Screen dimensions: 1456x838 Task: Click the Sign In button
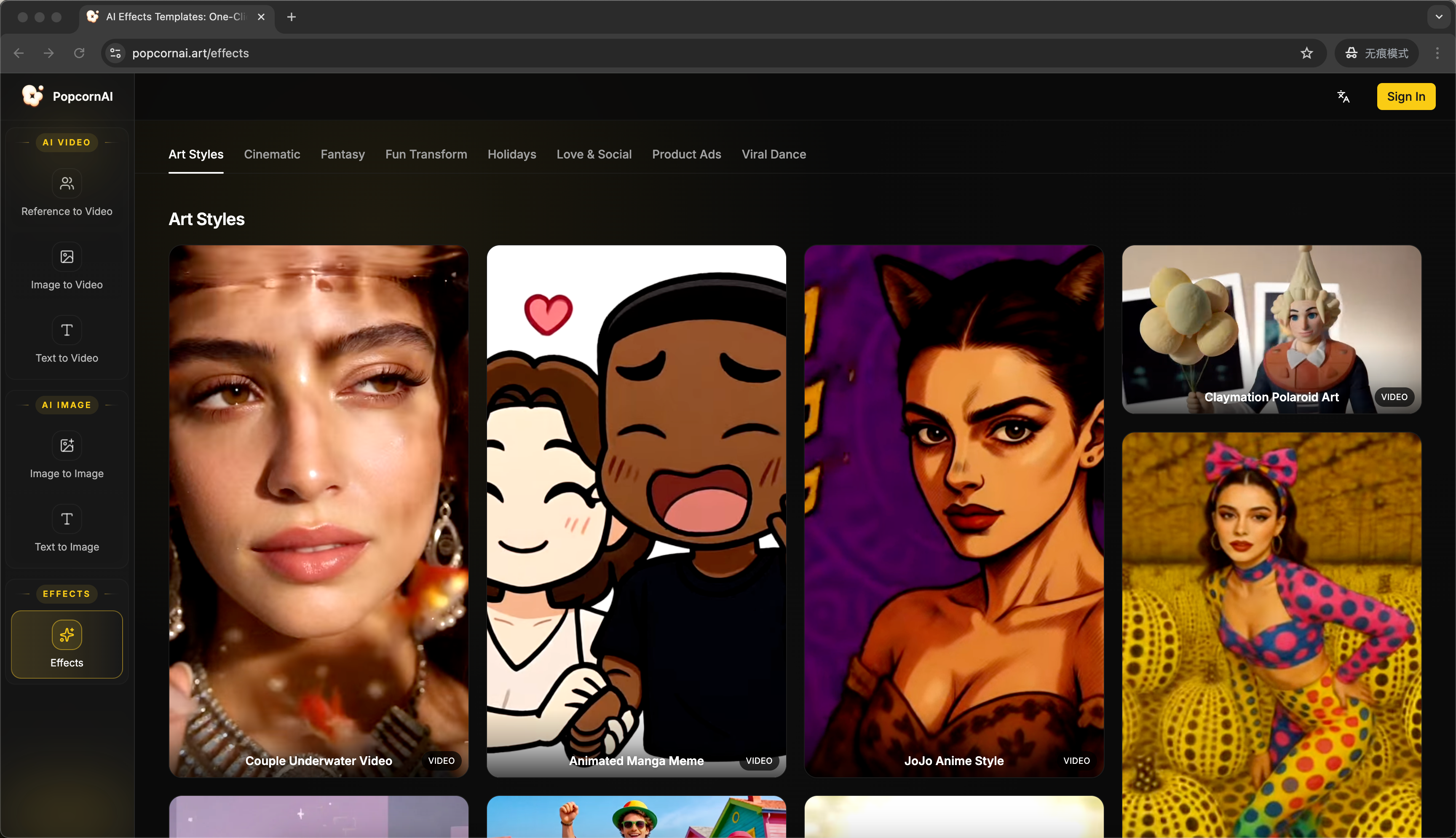click(1405, 97)
